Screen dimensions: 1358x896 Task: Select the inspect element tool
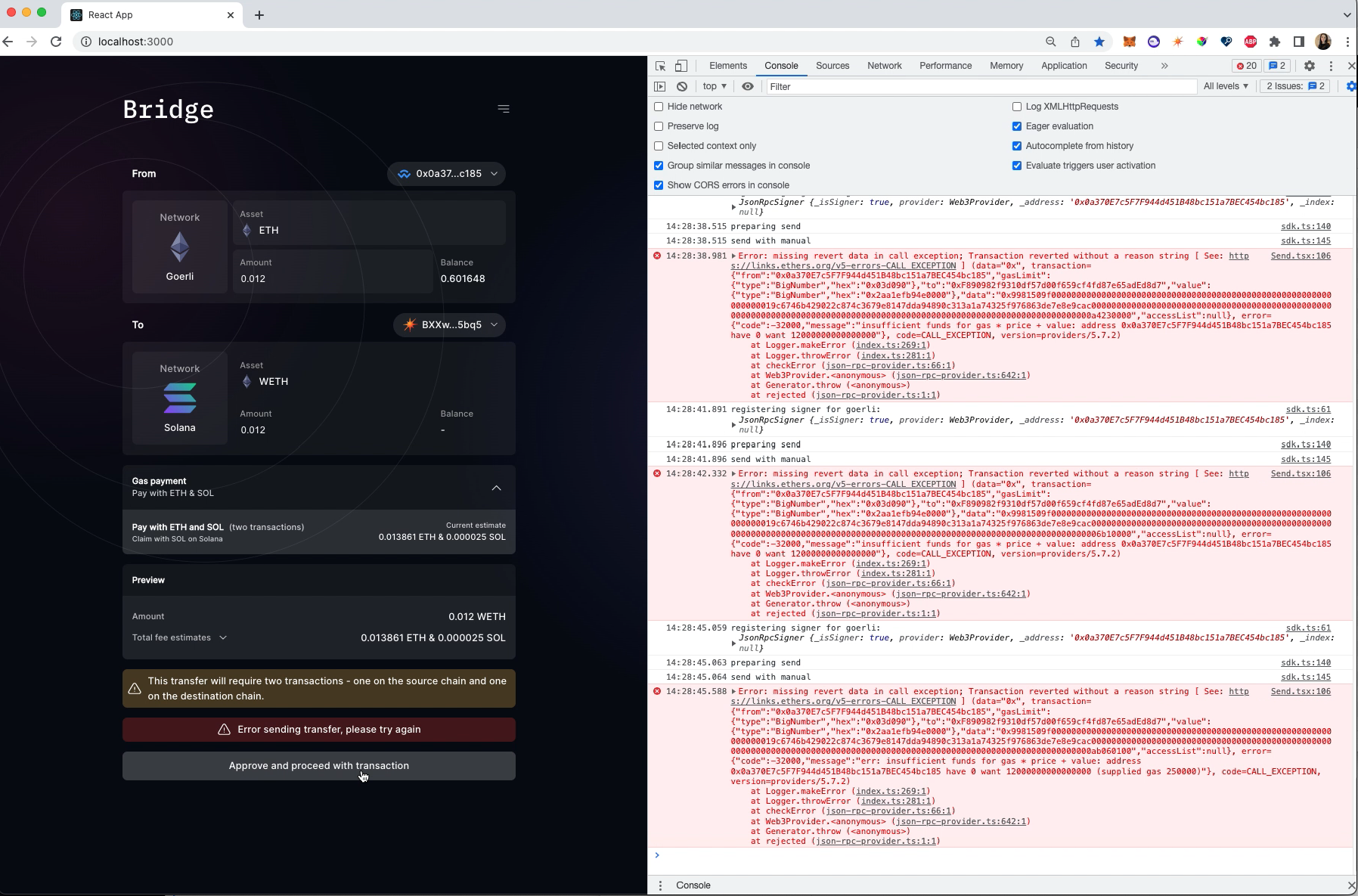(x=660, y=66)
